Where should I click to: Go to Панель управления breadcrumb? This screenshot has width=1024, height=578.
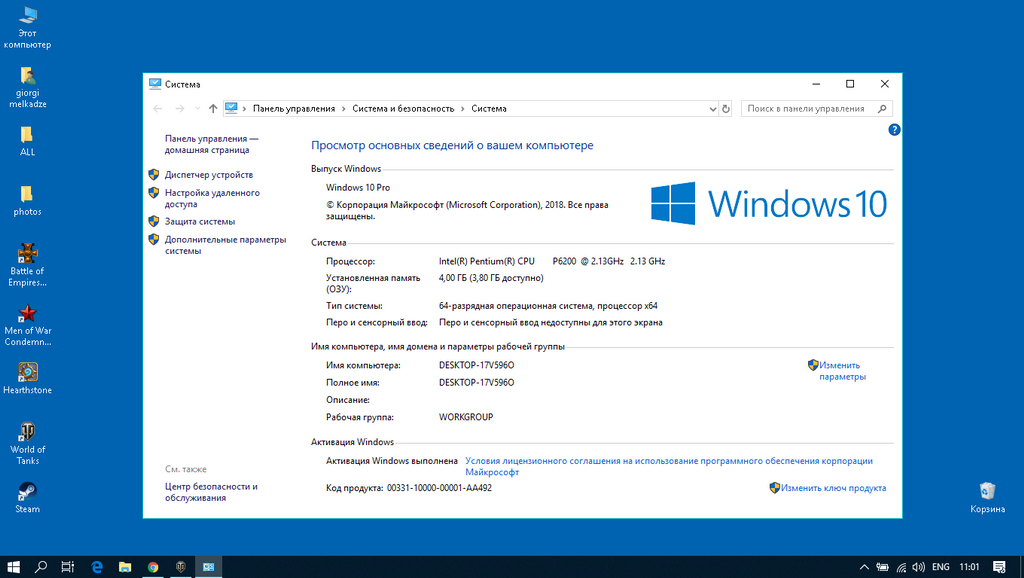pyautogui.click(x=294, y=109)
